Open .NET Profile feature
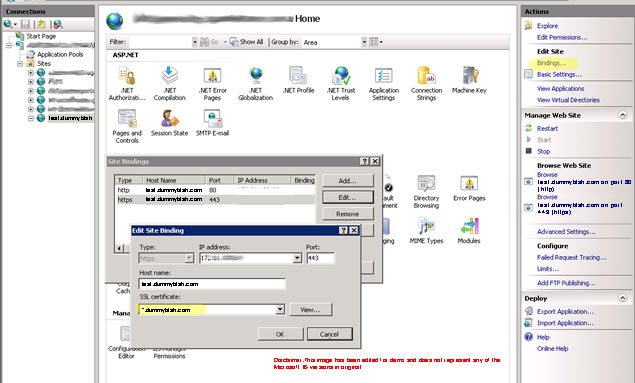Image resolution: width=635 pixels, height=383 pixels. click(x=298, y=81)
